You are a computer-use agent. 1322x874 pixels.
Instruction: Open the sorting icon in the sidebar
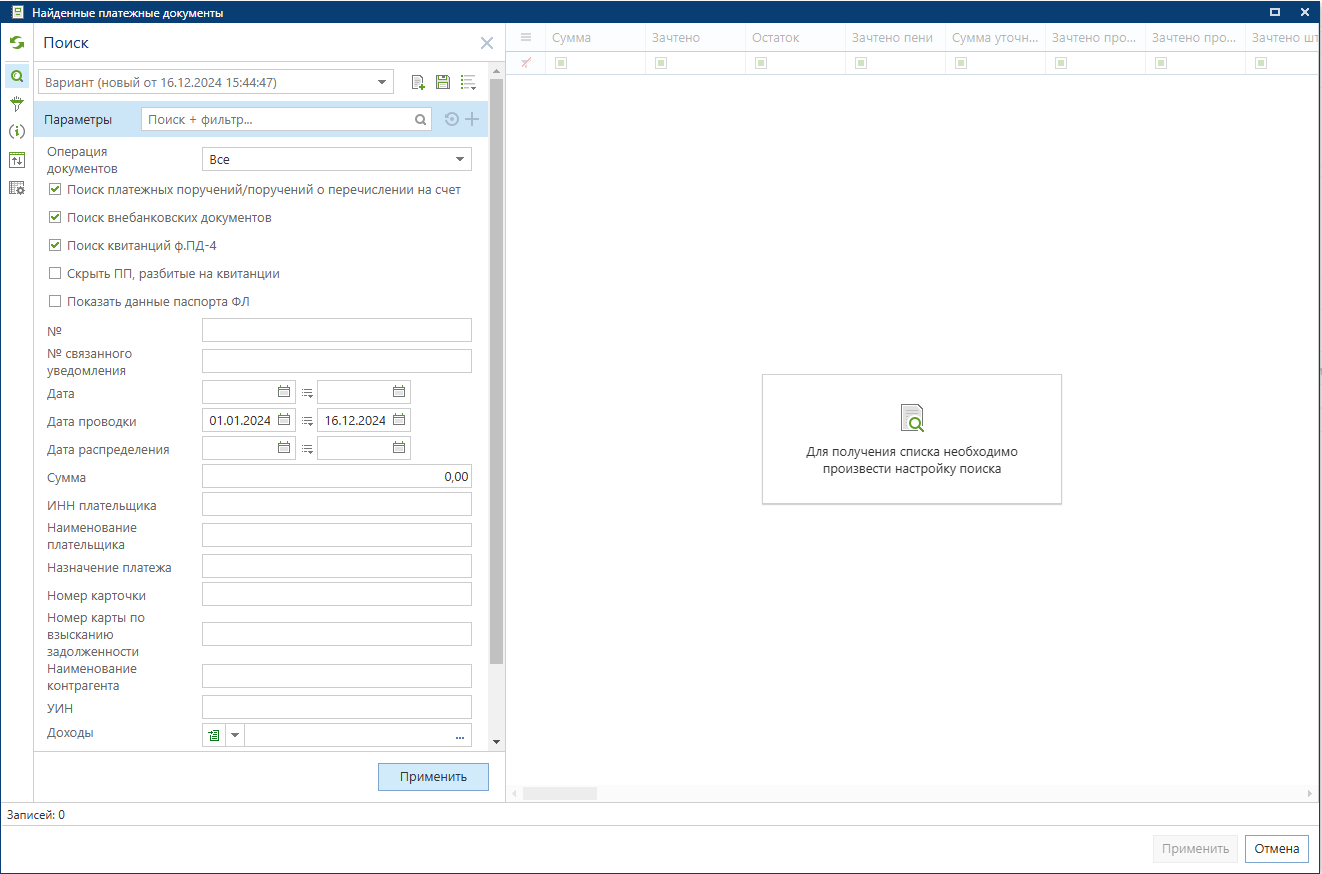coord(17,159)
